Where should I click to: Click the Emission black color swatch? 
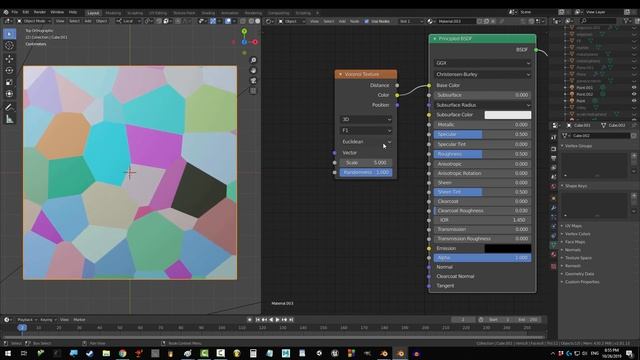[x=508, y=249]
